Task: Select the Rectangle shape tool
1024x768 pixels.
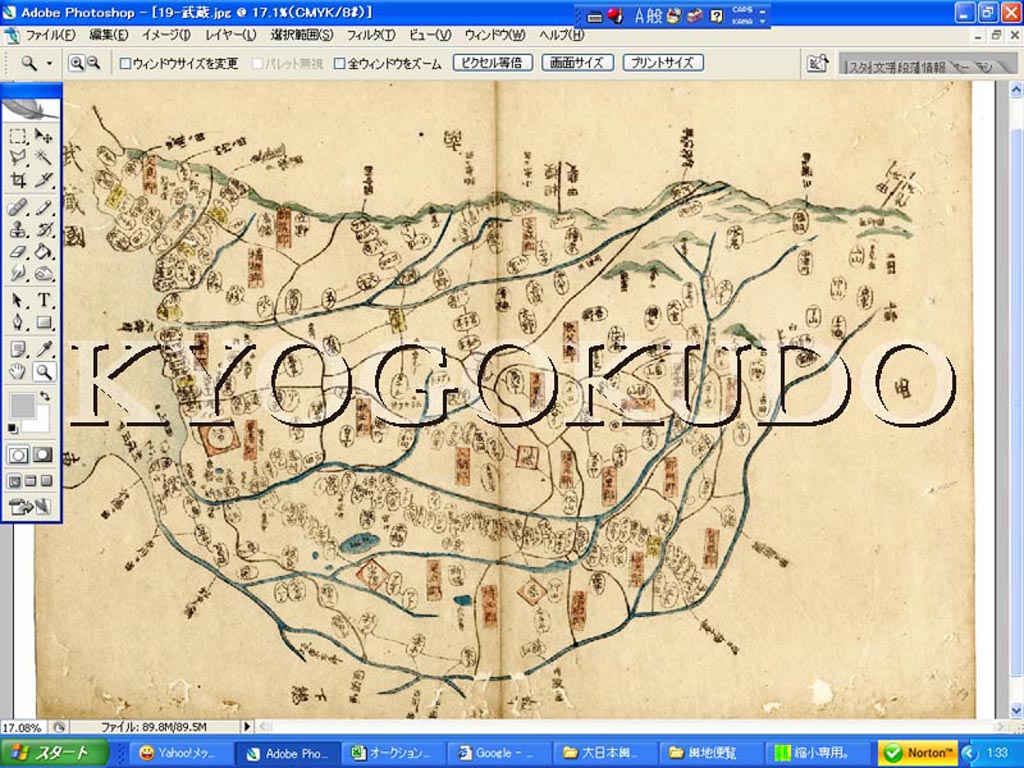Action: (44, 322)
